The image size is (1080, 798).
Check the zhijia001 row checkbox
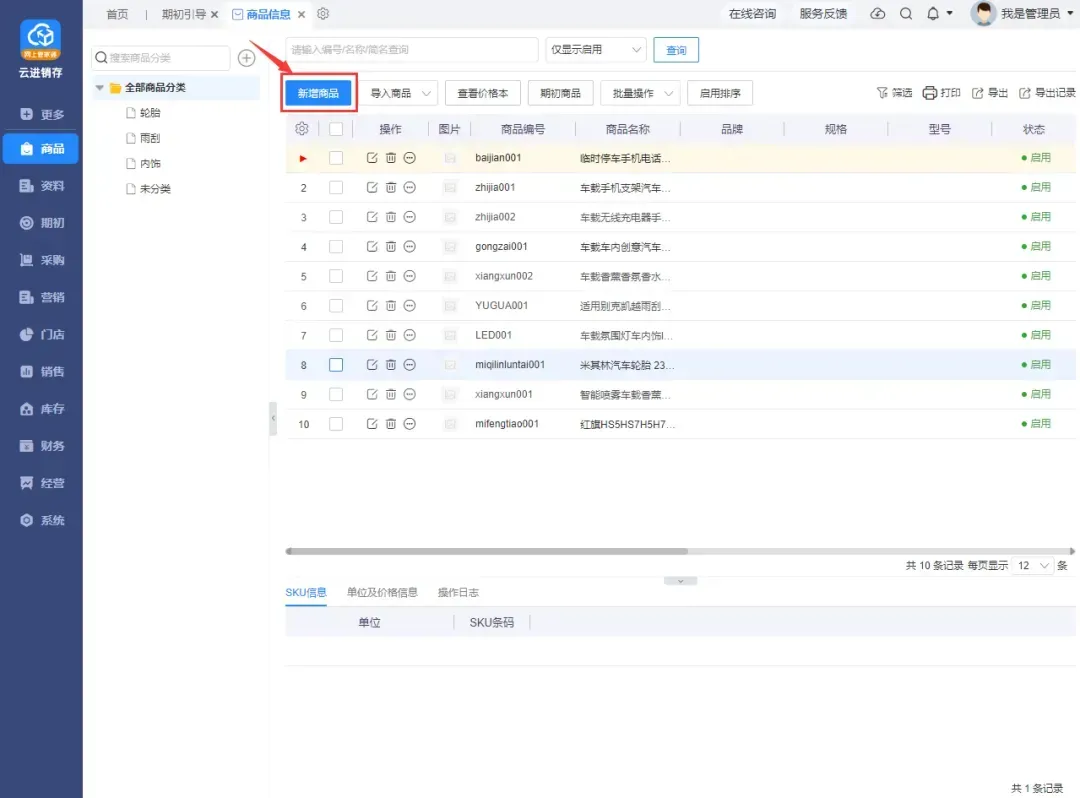336,187
